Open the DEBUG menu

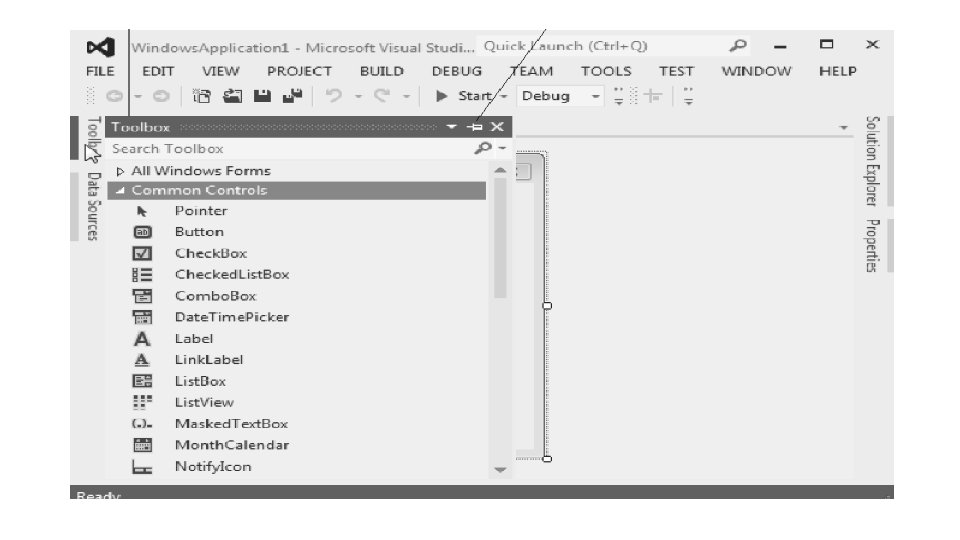tap(457, 71)
